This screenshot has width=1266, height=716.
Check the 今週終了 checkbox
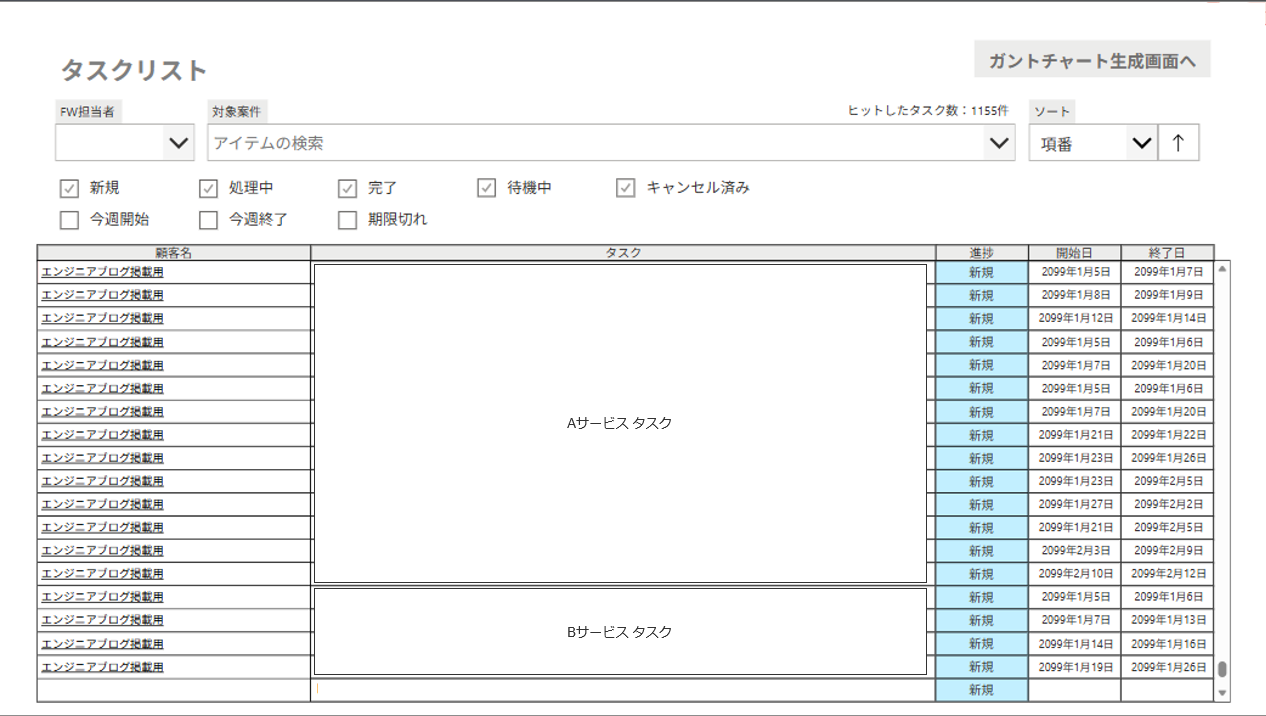point(208,220)
